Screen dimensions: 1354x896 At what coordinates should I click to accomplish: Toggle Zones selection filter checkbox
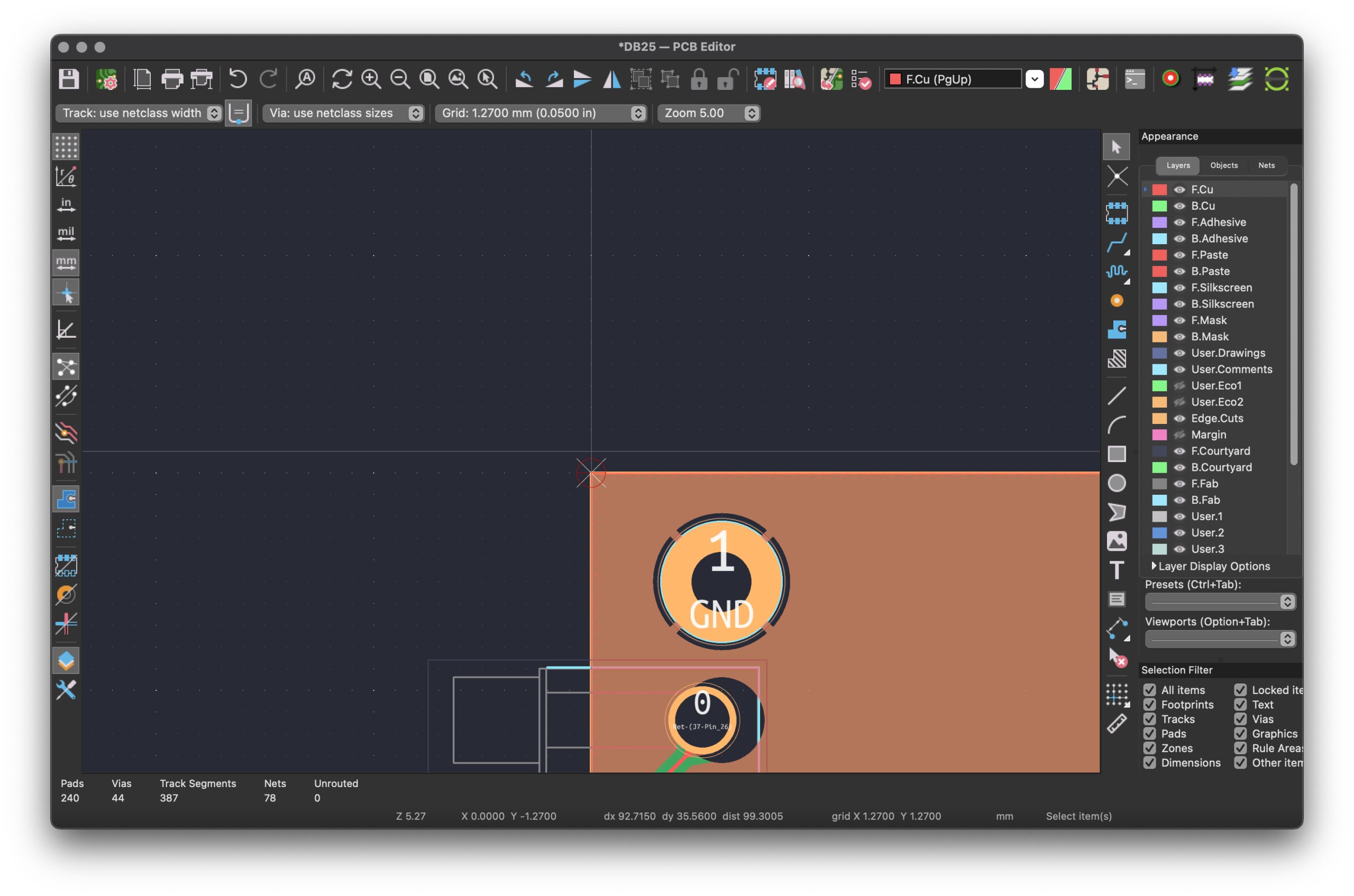[x=1149, y=748]
